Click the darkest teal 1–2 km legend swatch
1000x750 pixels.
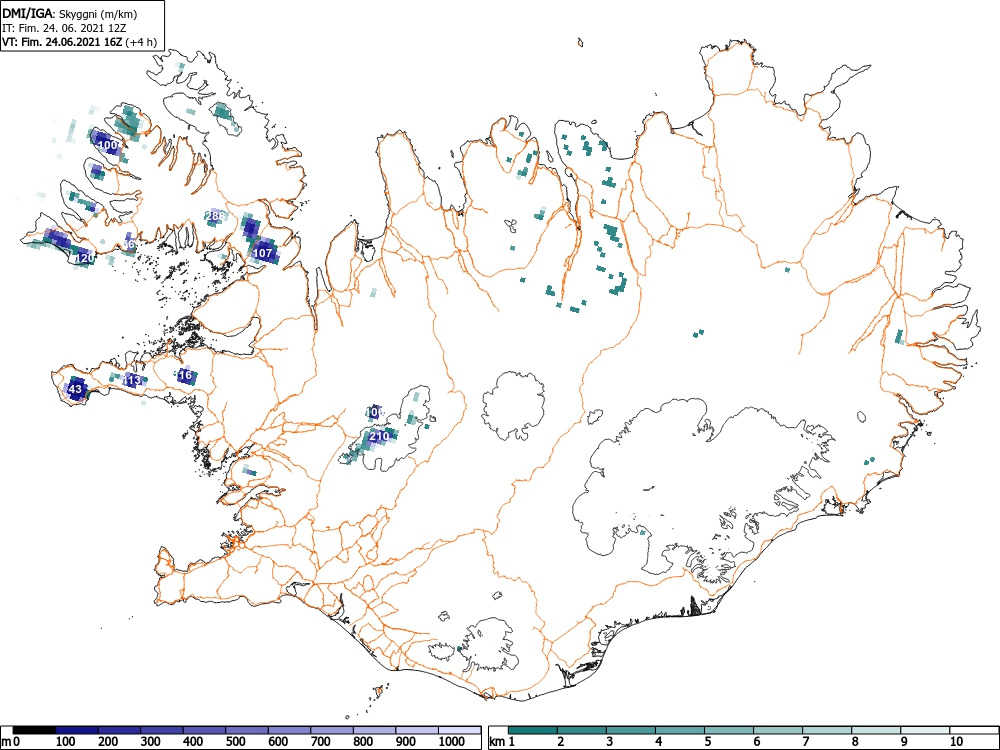pyautogui.click(x=533, y=730)
